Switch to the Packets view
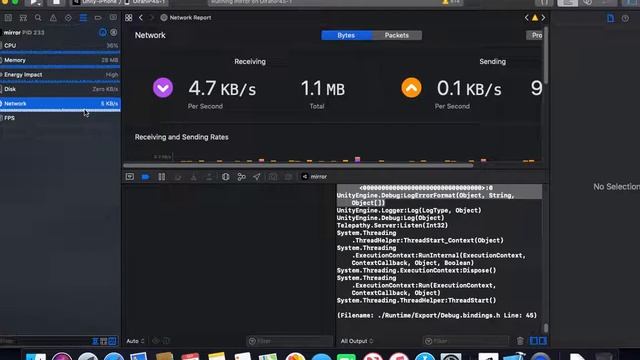Screen dimensions: 640x360 point(397,36)
